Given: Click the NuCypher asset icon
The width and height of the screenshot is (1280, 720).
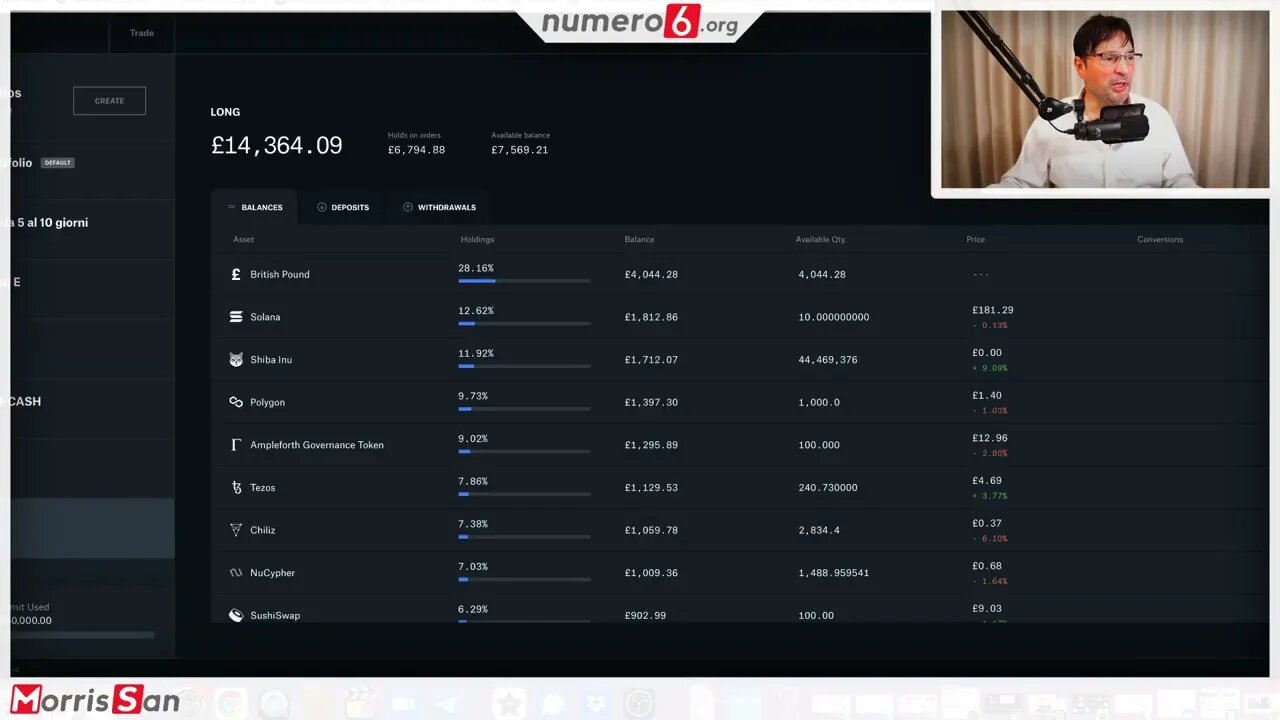Looking at the screenshot, I should 236,573.
